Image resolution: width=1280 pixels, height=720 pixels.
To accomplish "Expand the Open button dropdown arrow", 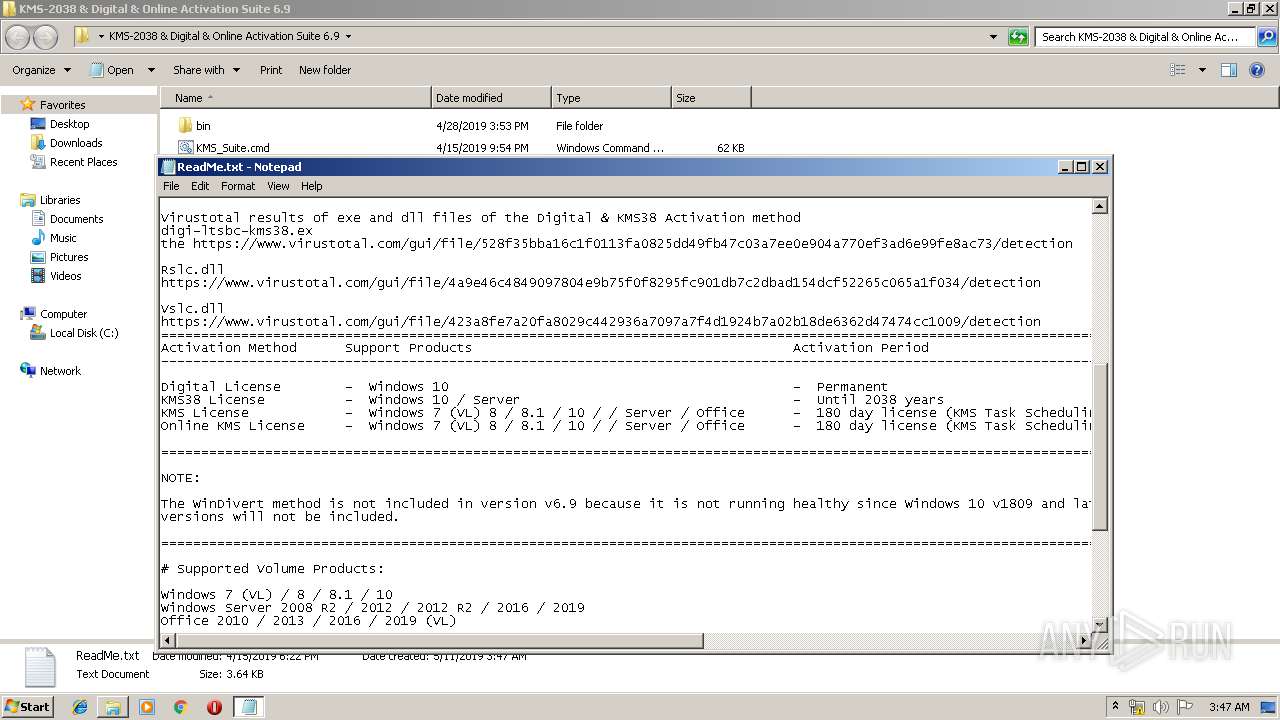I will (x=151, y=70).
